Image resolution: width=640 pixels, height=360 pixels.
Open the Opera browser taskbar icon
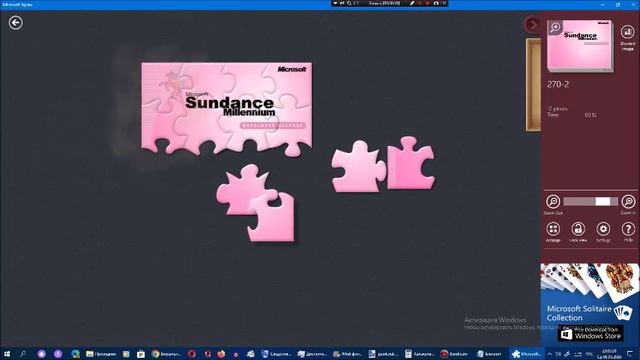pos(192,354)
